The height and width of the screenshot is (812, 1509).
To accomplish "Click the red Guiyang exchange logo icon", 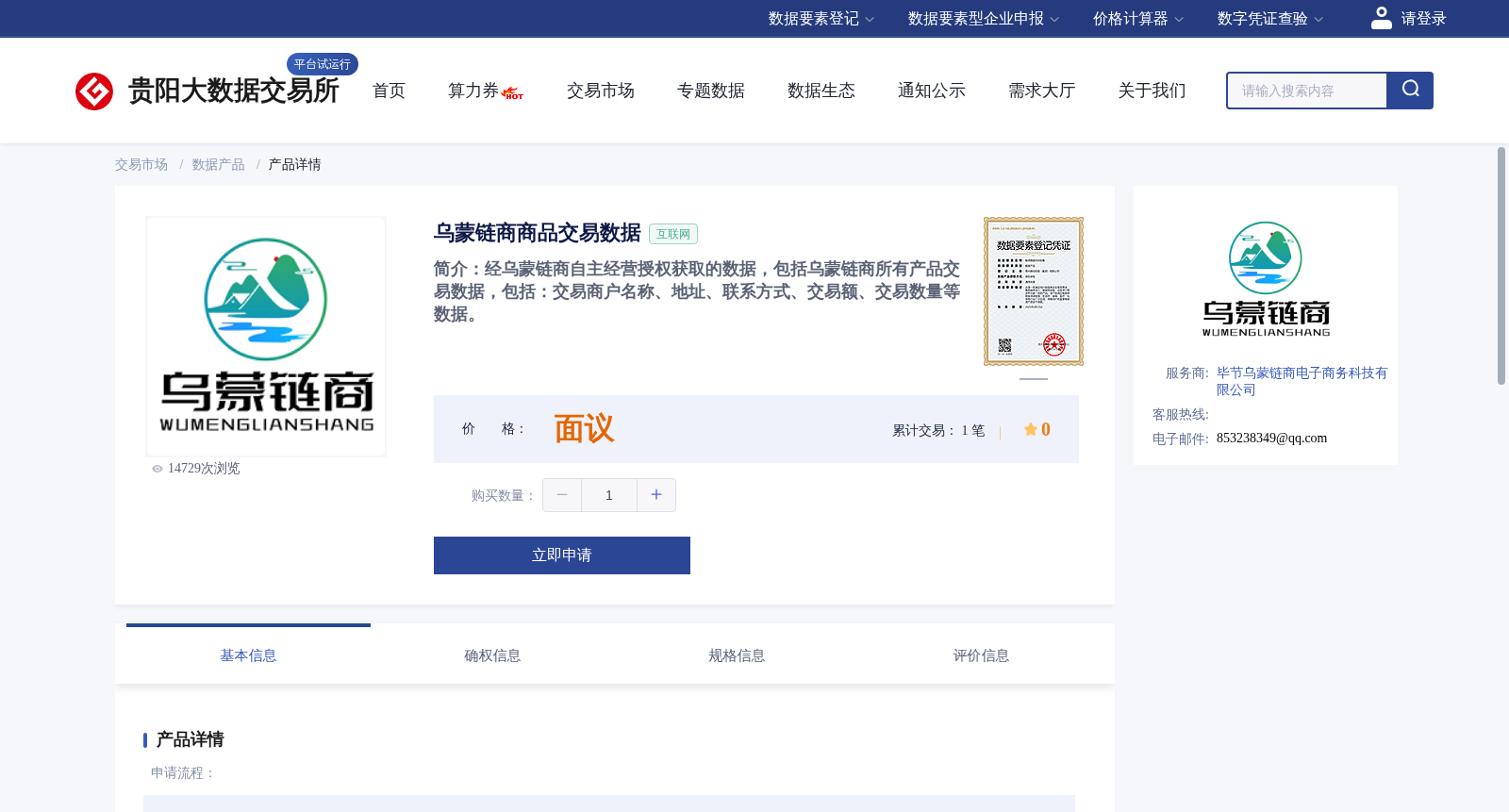I will point(94,91).
